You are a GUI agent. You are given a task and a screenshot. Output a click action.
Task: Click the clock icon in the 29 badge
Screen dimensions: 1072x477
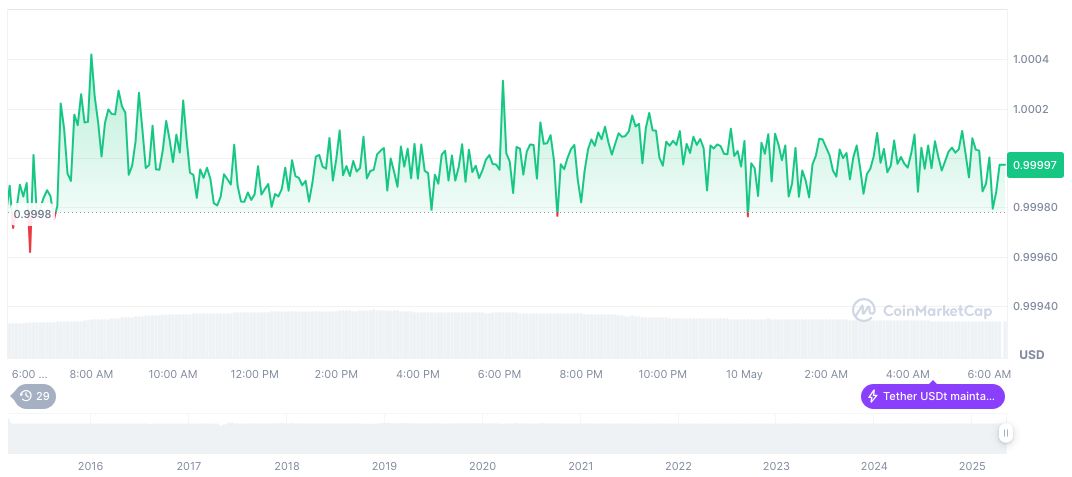click(x=25, y=396)
